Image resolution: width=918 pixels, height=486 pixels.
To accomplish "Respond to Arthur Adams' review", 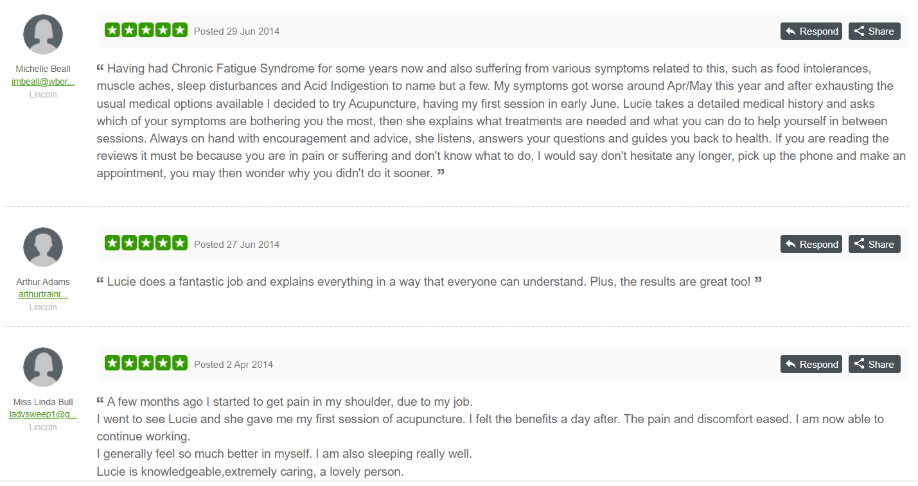I will point(811,244).
